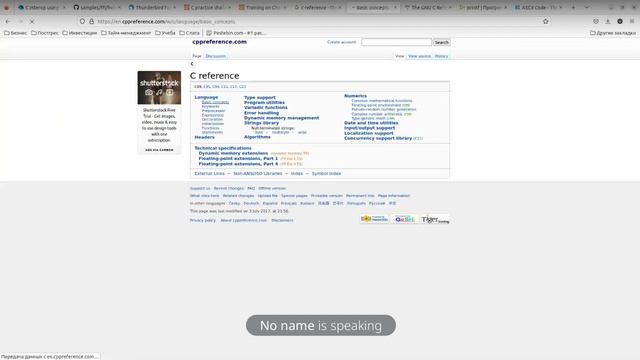Switch language to Deutsch
The height and width of the screenshot is (360, 640).
click(251, 203)
